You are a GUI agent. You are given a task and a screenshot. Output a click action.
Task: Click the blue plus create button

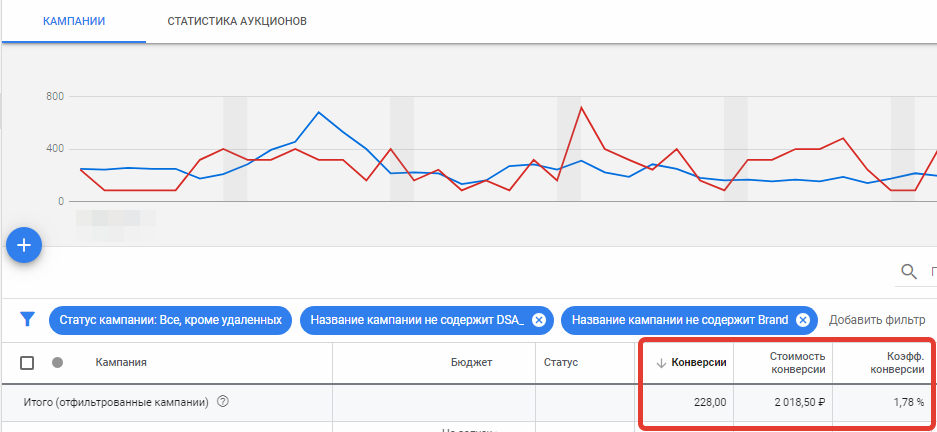[24, 245]
